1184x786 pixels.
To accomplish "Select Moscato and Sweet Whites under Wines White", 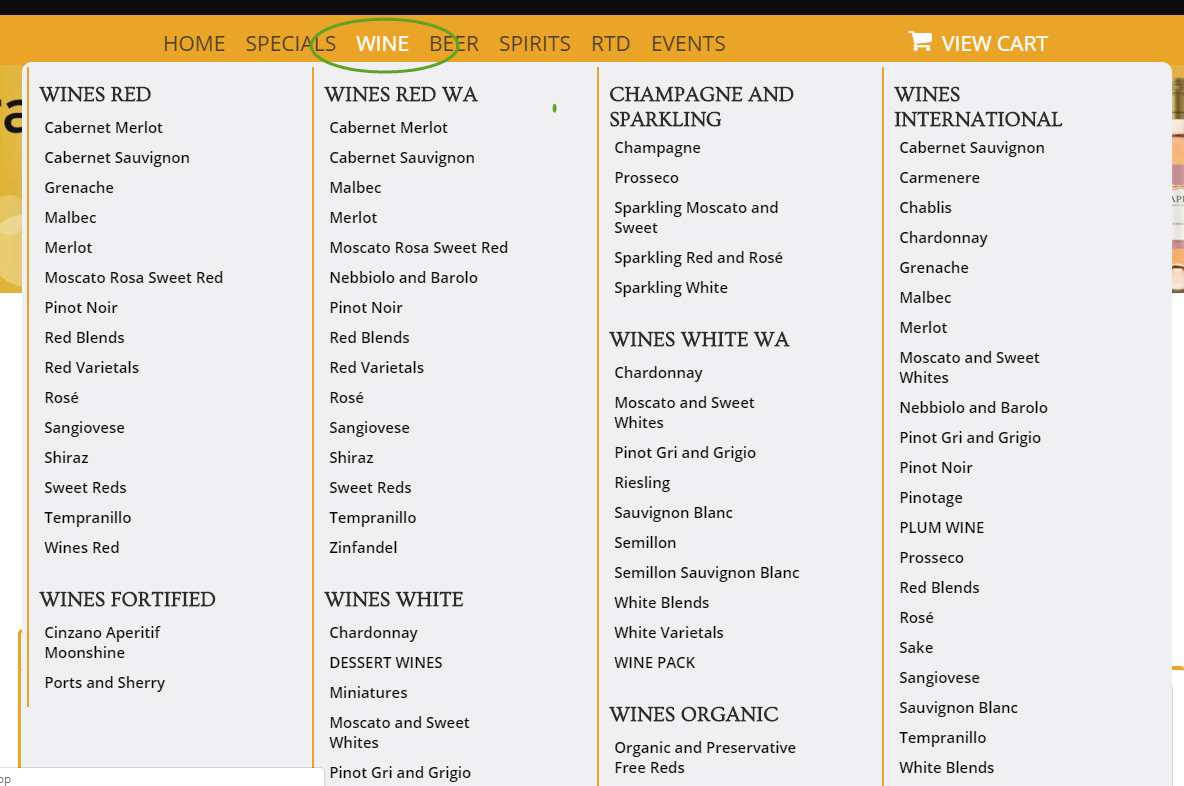I will click(x=399, y=732).
